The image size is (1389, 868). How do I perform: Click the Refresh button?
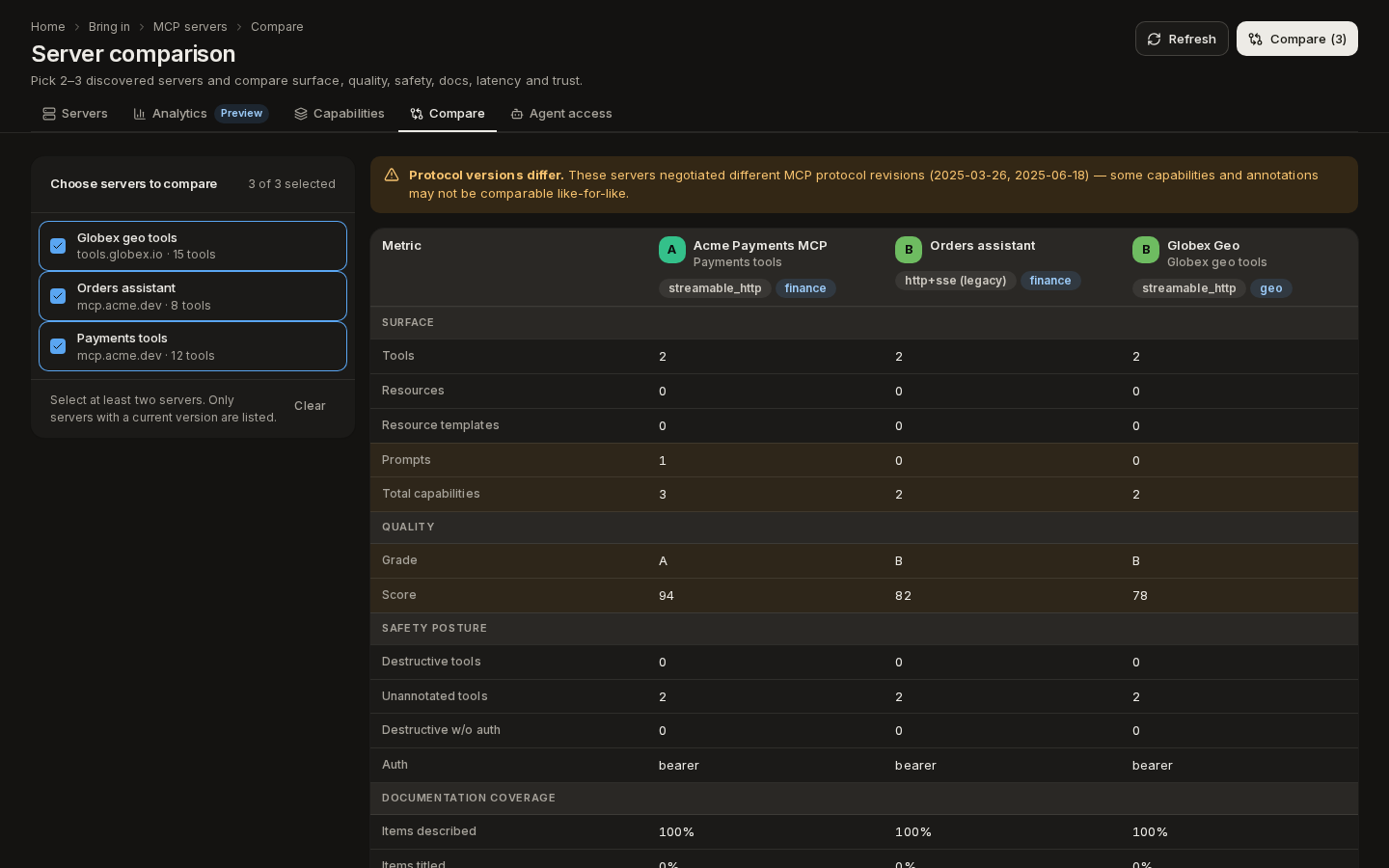coord(1182,39)
